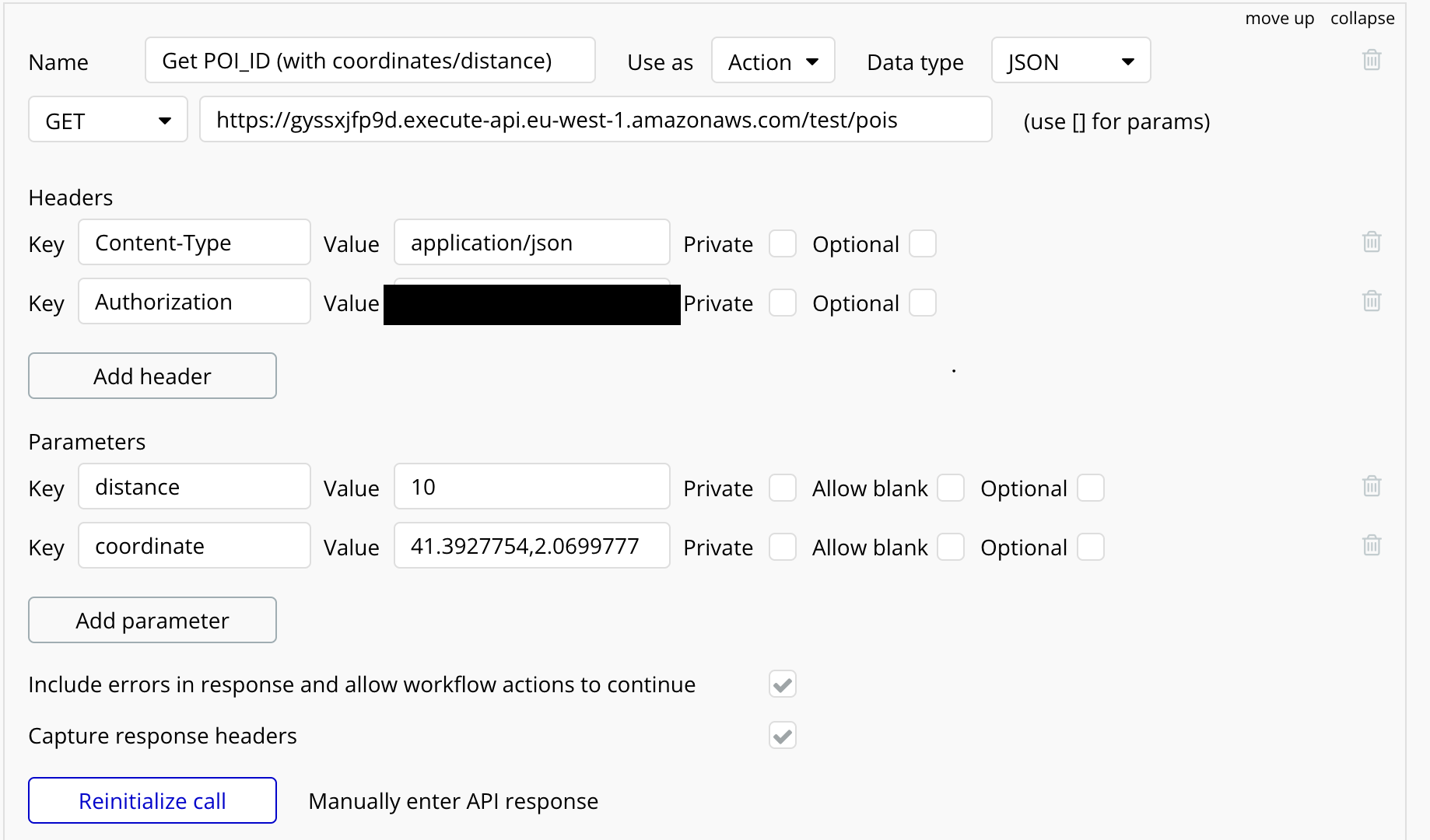The width and height of the screenshot is (1430, 840).
Task: Collapse the API call panel
Action: (x=1362, y=18)
